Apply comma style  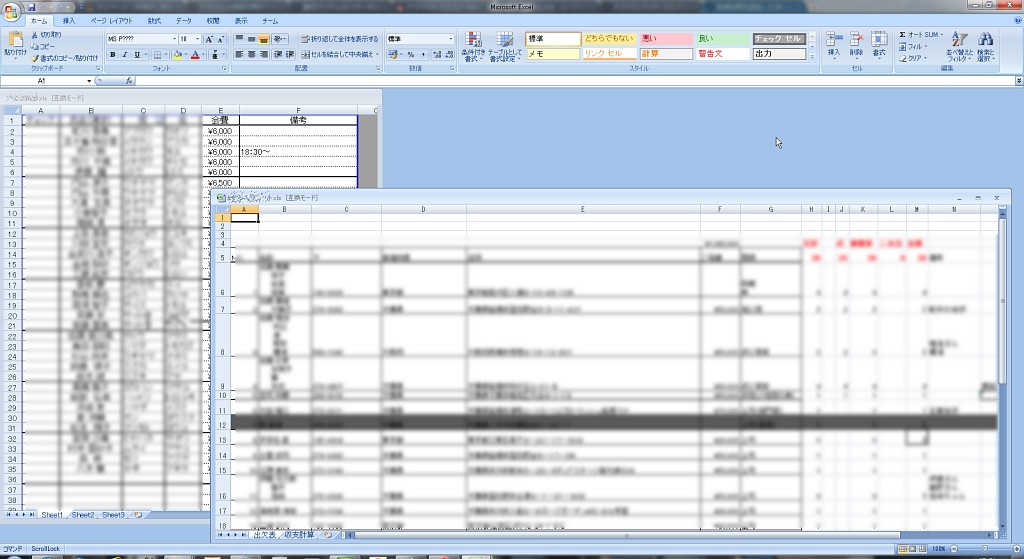pyautogui.click(x=423, y=55)
